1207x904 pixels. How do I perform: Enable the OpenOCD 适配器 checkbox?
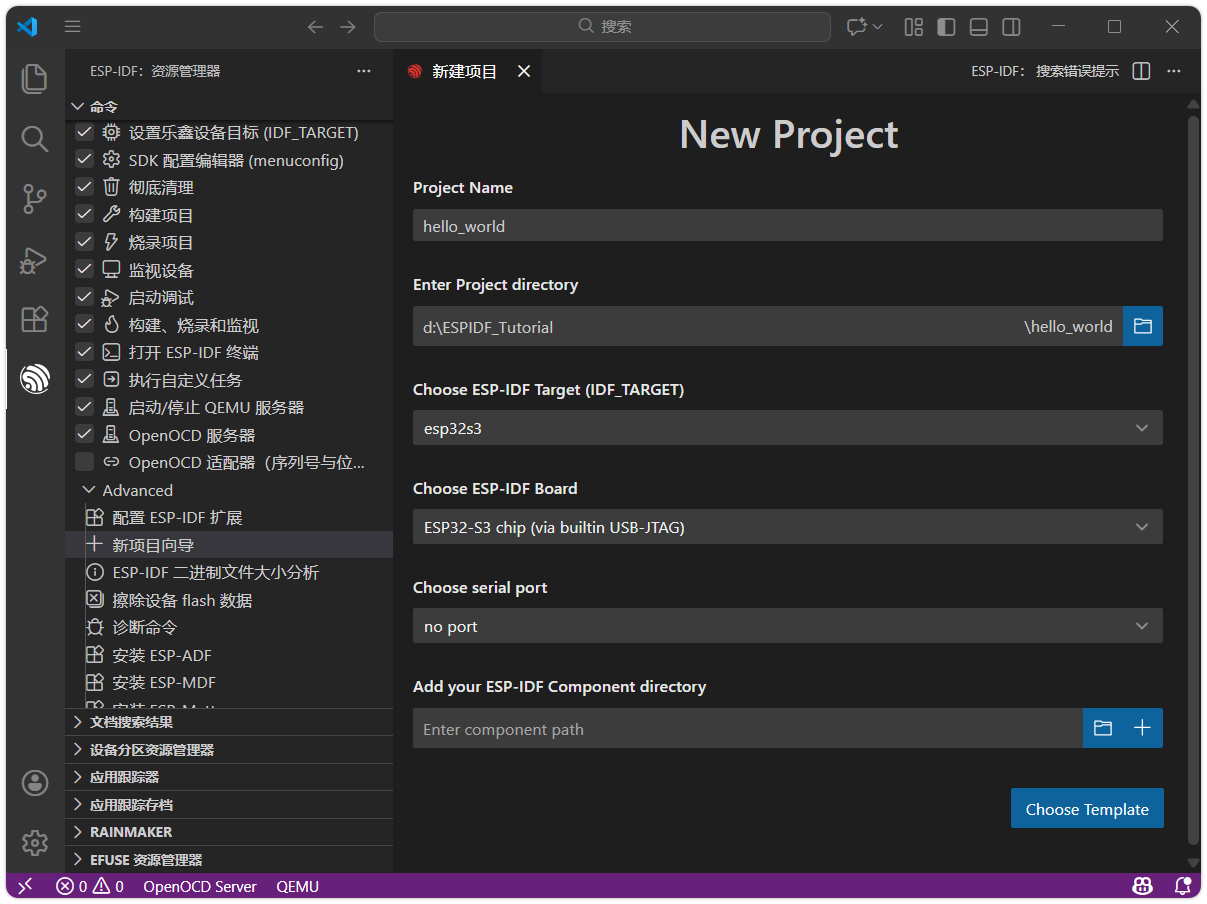click(84, 462)
